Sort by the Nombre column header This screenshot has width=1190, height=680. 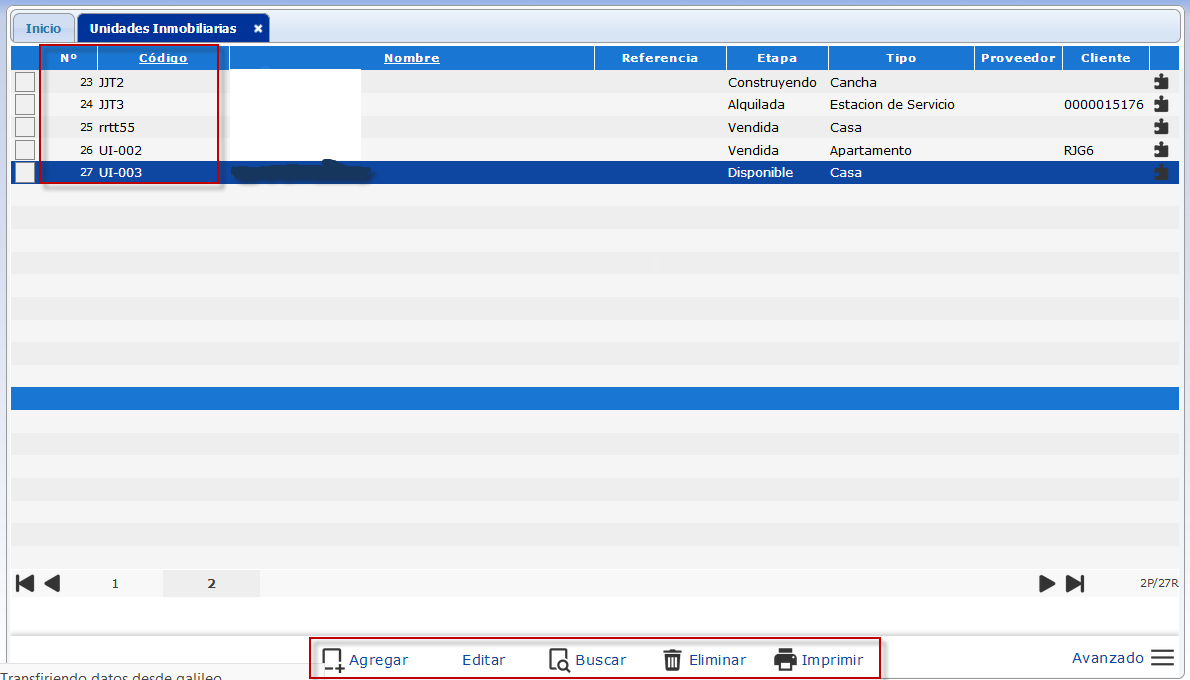click(x=411, y=58)
